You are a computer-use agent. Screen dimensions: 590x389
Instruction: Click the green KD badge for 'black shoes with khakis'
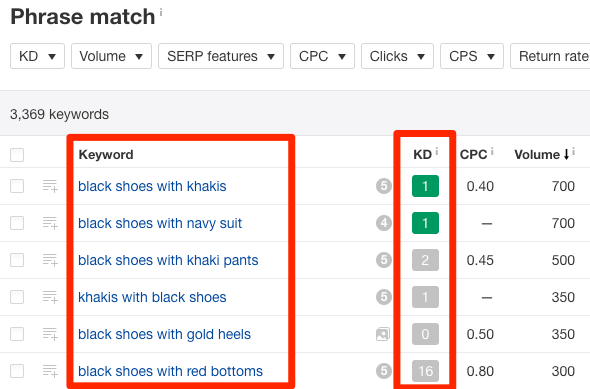[425, 186]
